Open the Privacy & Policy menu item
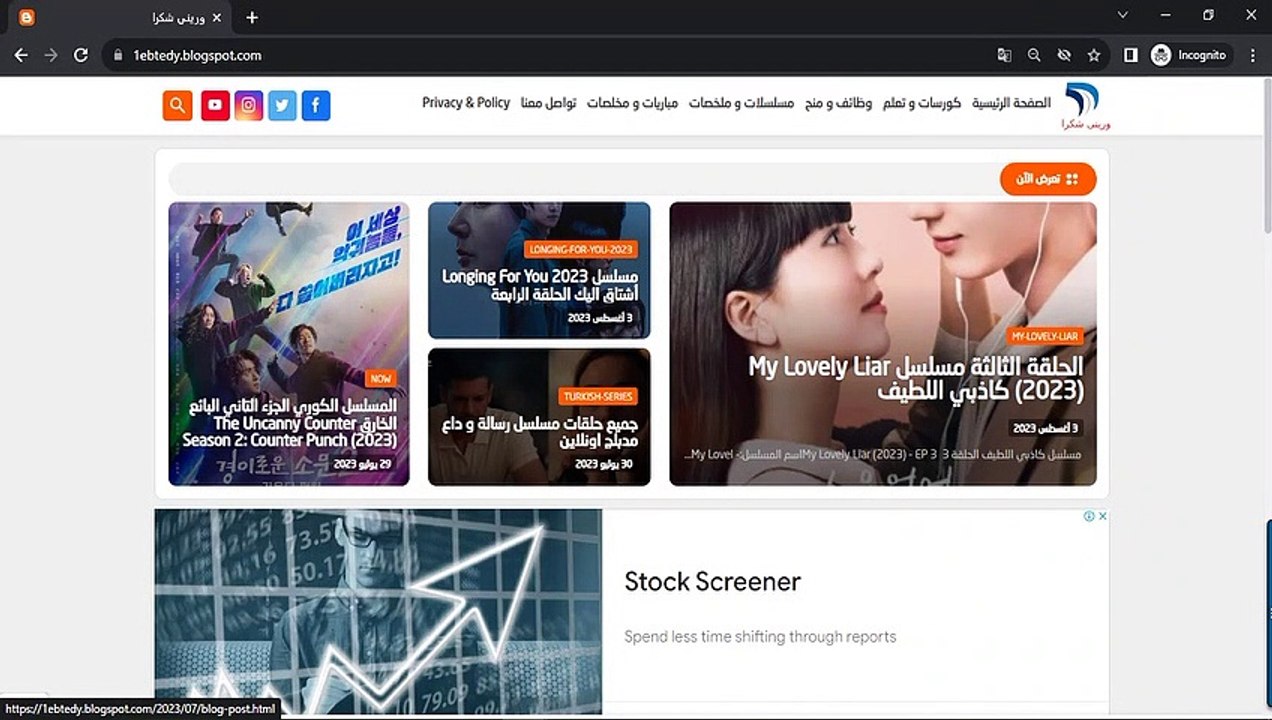 466,103
